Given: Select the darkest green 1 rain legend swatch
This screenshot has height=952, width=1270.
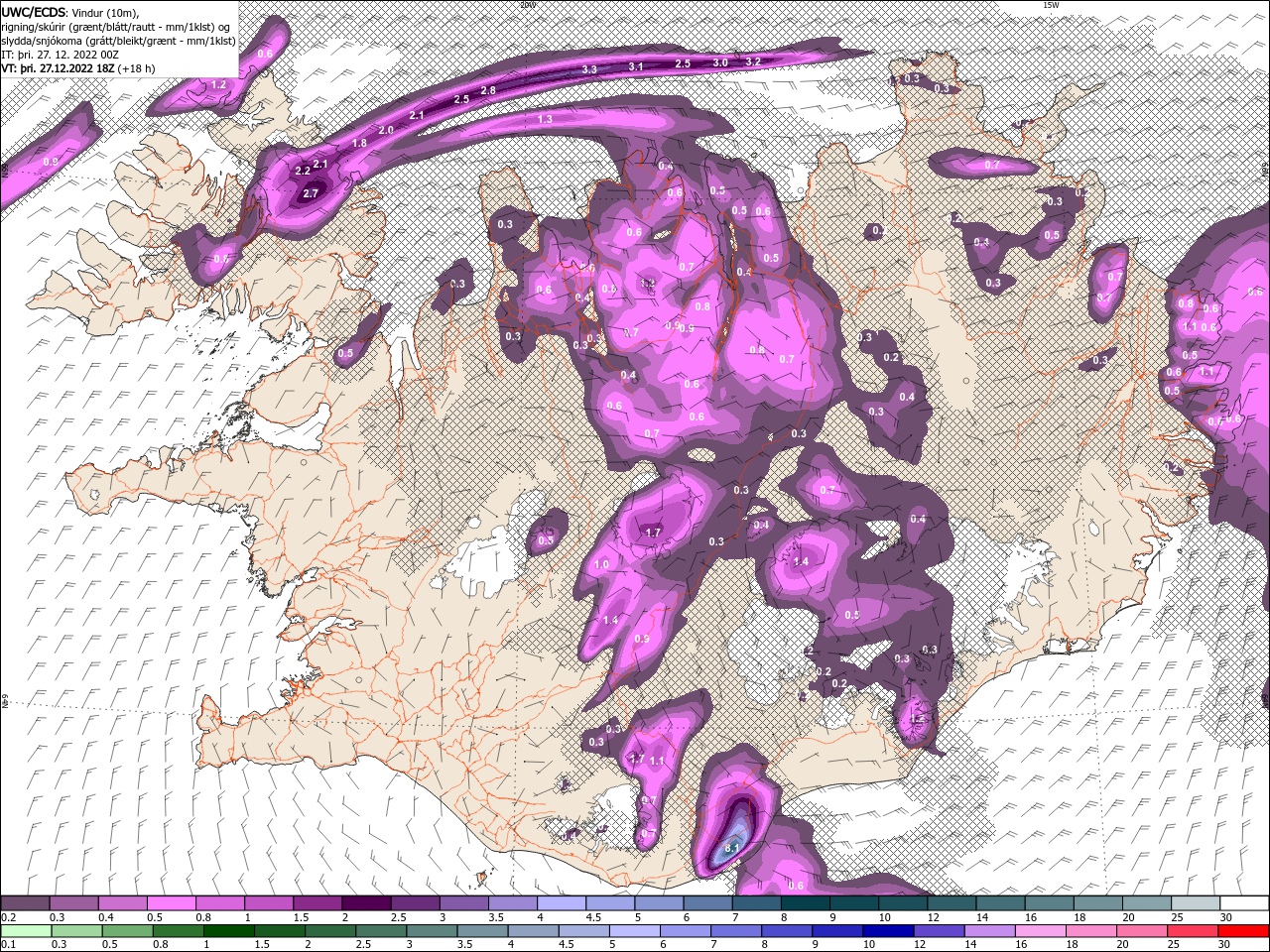Looking at the screenshot, I should [x=229, y=931].
